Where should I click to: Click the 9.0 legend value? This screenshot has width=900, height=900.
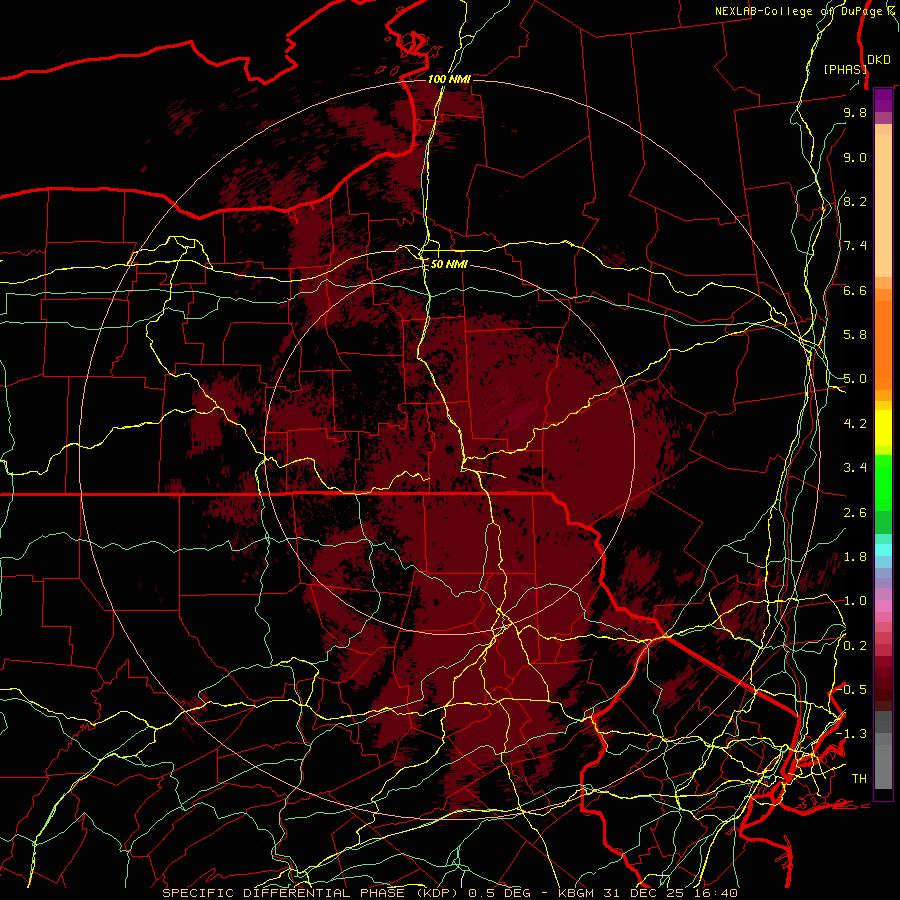click(855, 157)
